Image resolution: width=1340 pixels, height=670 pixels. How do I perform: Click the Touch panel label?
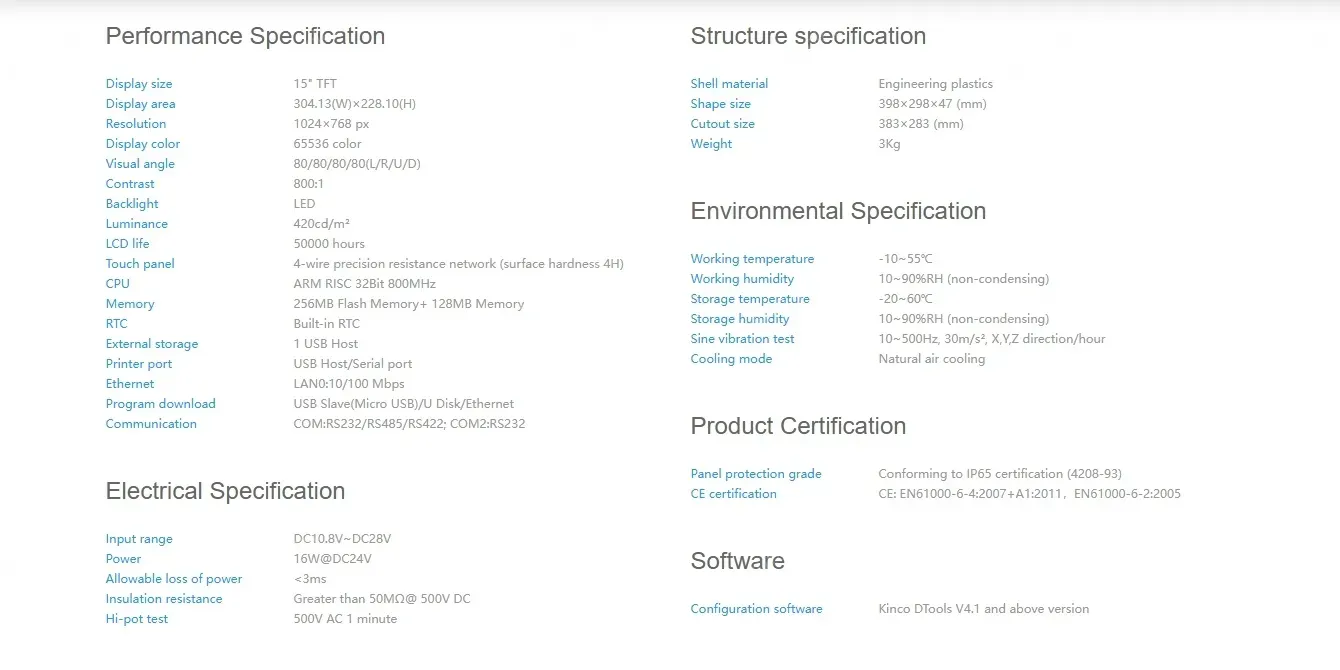pyautogui.click(x=140, y=264)
